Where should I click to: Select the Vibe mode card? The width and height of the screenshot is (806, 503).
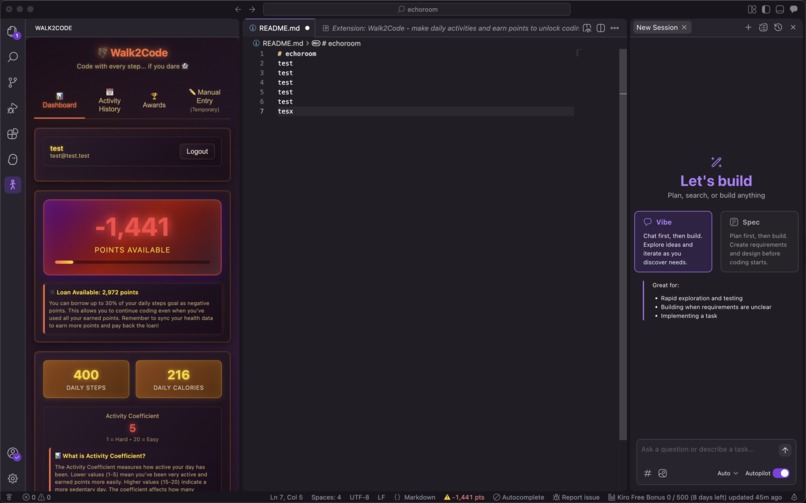coord(673,241)
